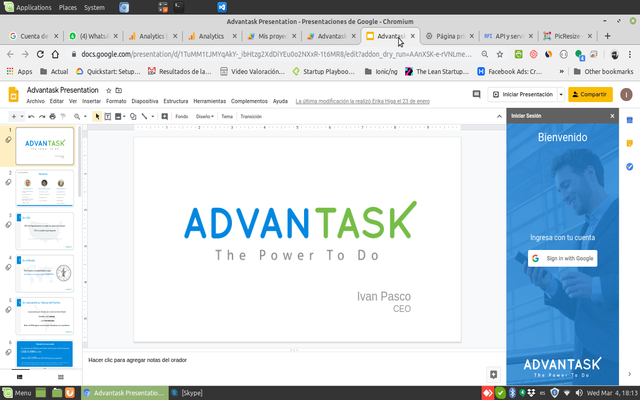Click the zoom magnifier tool in toolbar

(77, 117)
